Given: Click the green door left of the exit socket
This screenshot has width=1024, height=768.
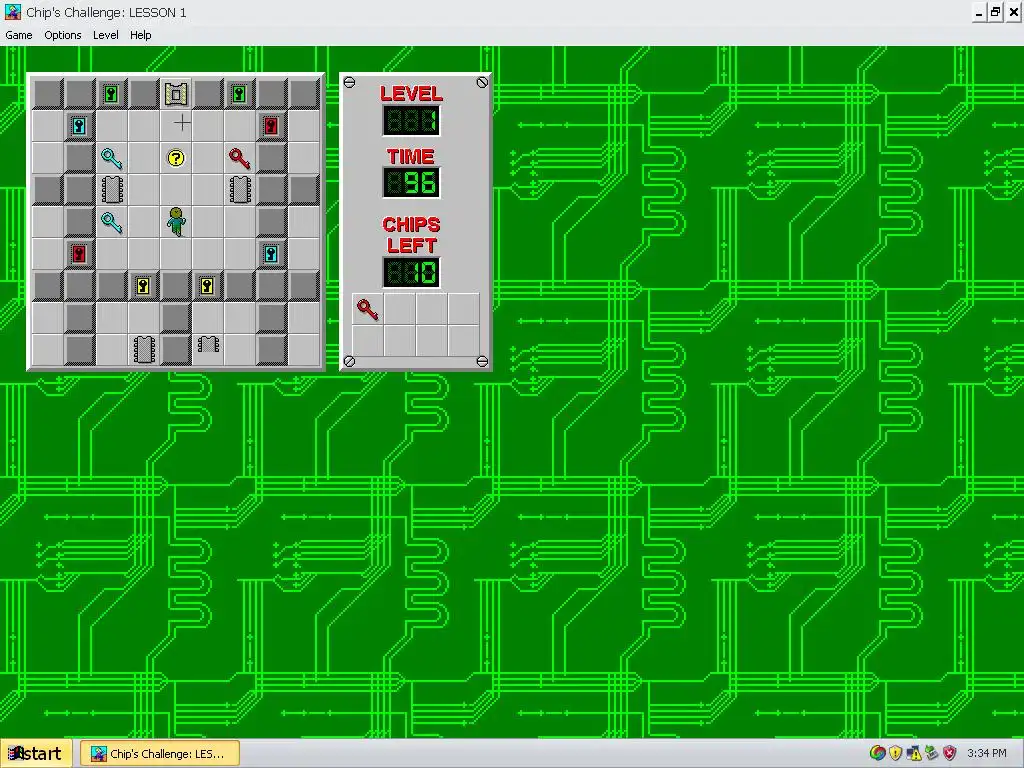Looking at the screenshot, I should click(112, 94).
